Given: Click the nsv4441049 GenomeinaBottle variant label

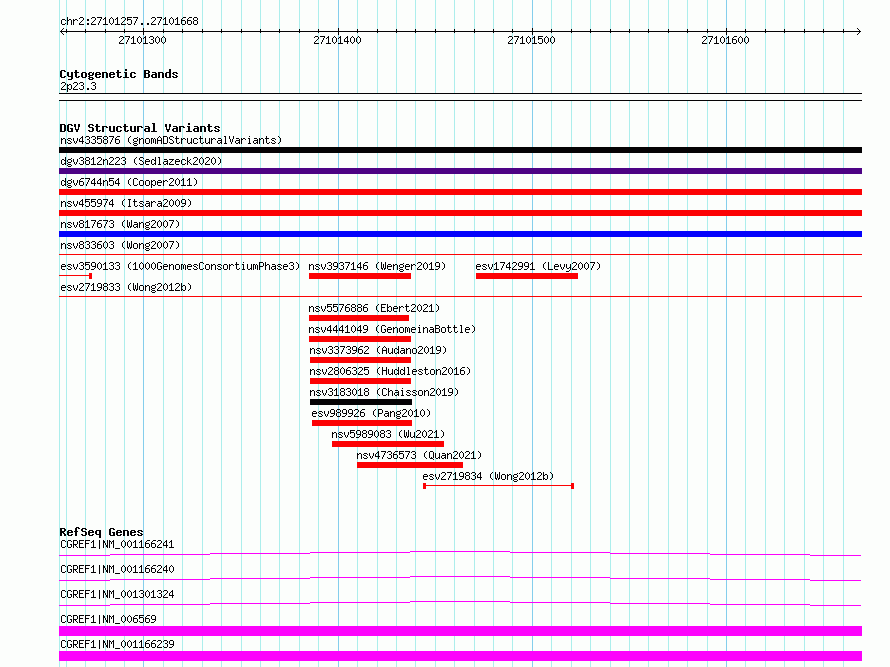Looking at the screenshot, I should [x=392, y=329].
